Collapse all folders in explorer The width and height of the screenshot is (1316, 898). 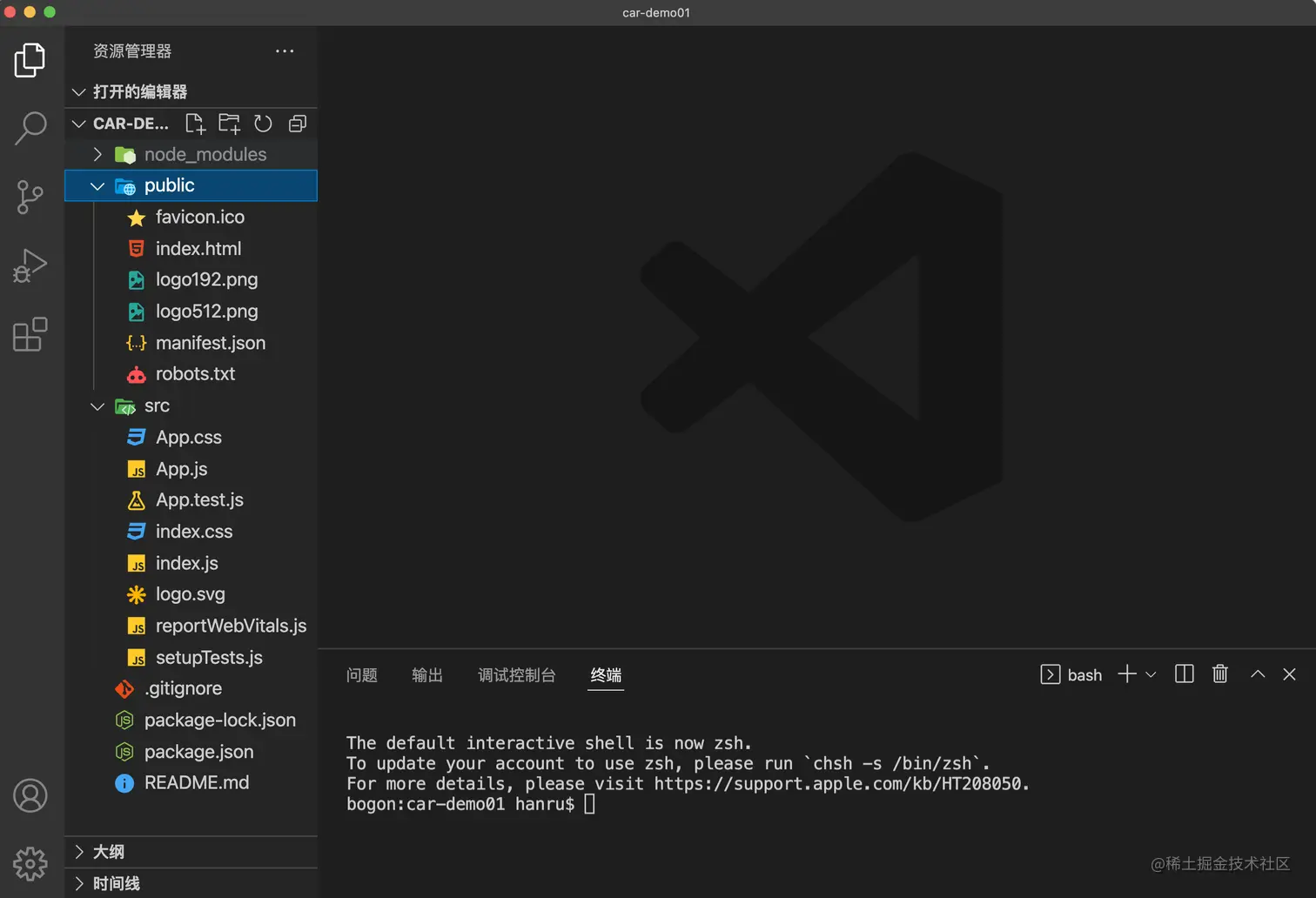pos(297,124)
